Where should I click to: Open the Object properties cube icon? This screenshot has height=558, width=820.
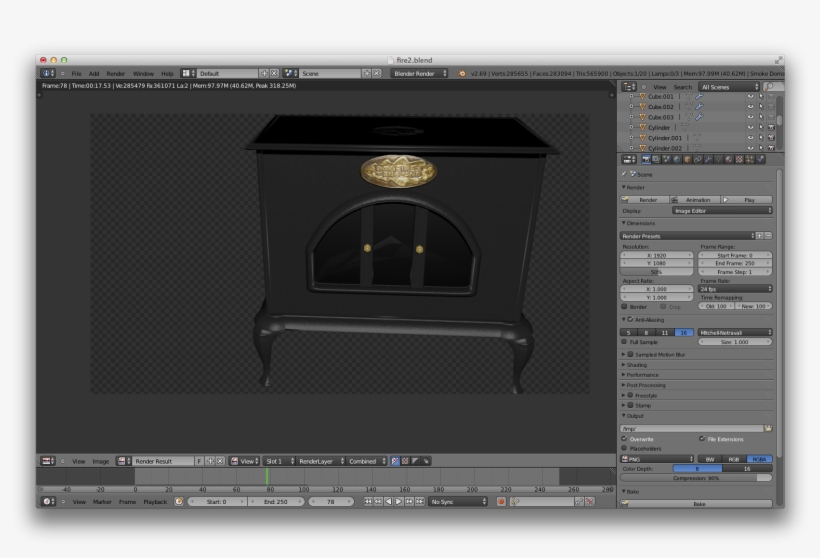tap(688, 160)
